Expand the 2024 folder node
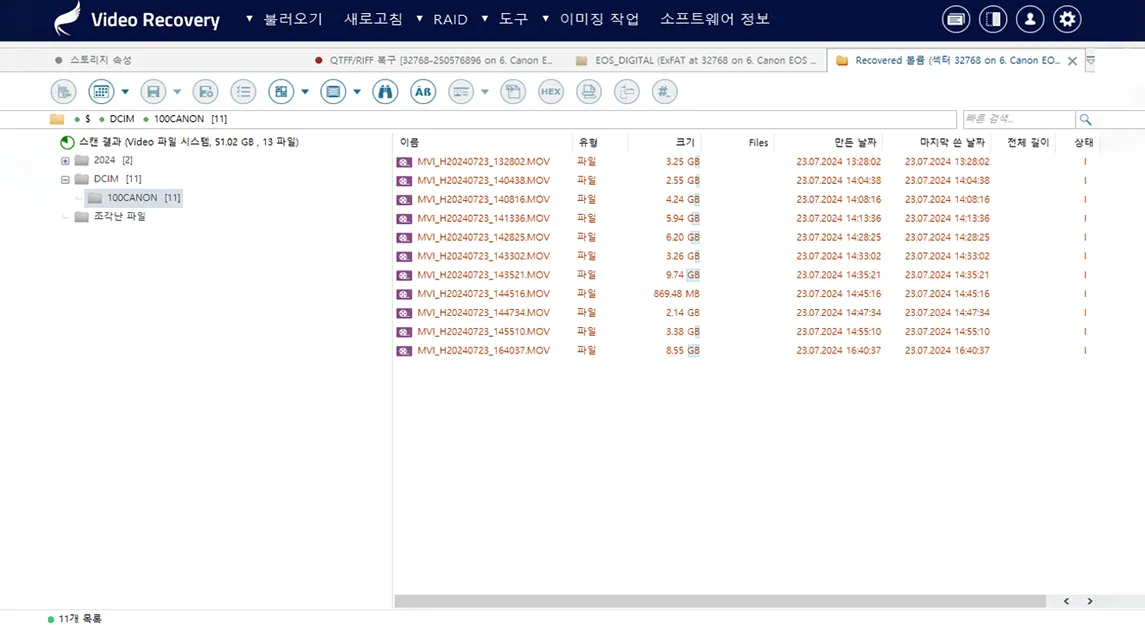This screenshot has height=625, width=1145. coord(65,161)
